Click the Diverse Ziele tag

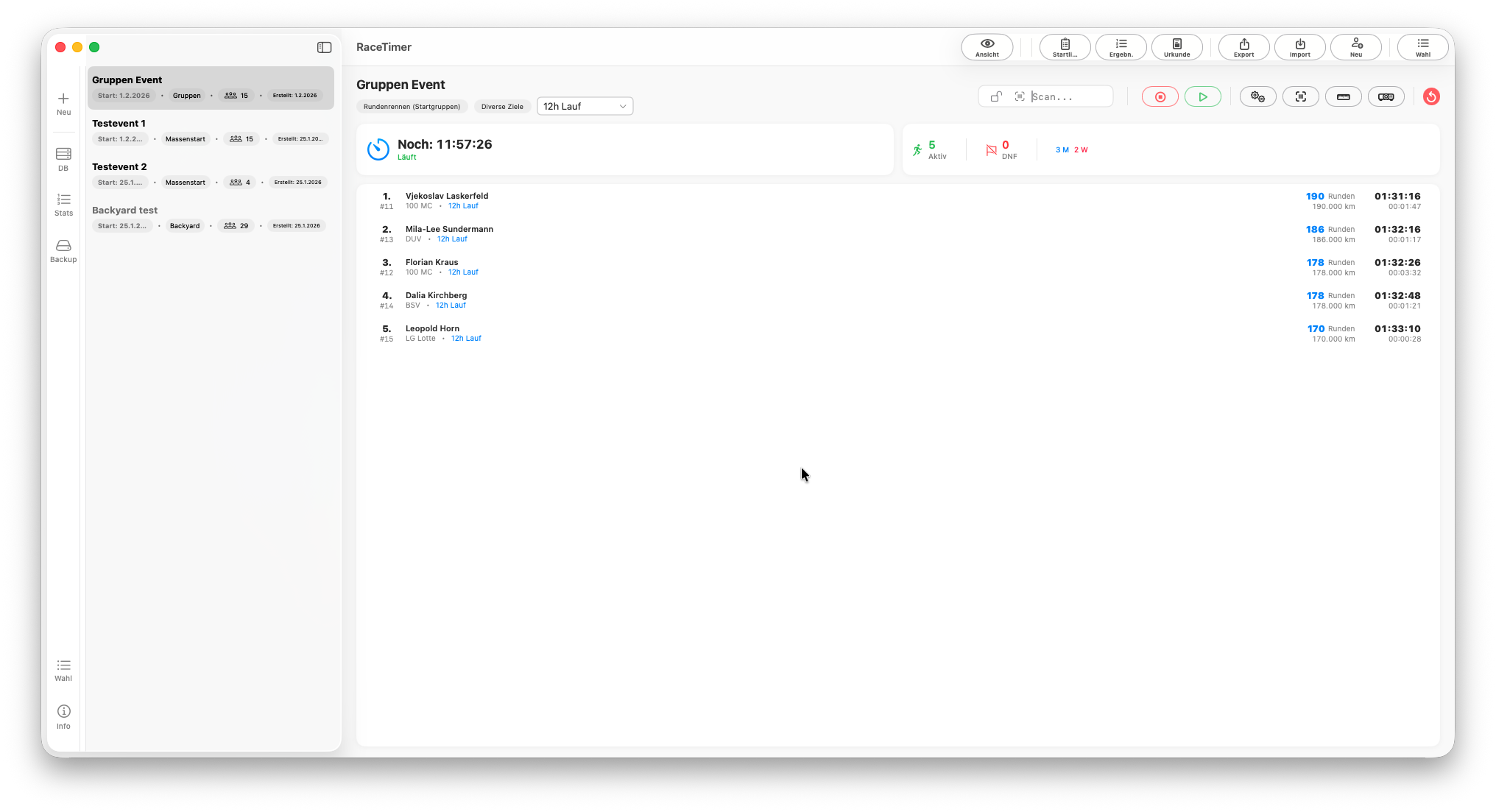point(502,106)
